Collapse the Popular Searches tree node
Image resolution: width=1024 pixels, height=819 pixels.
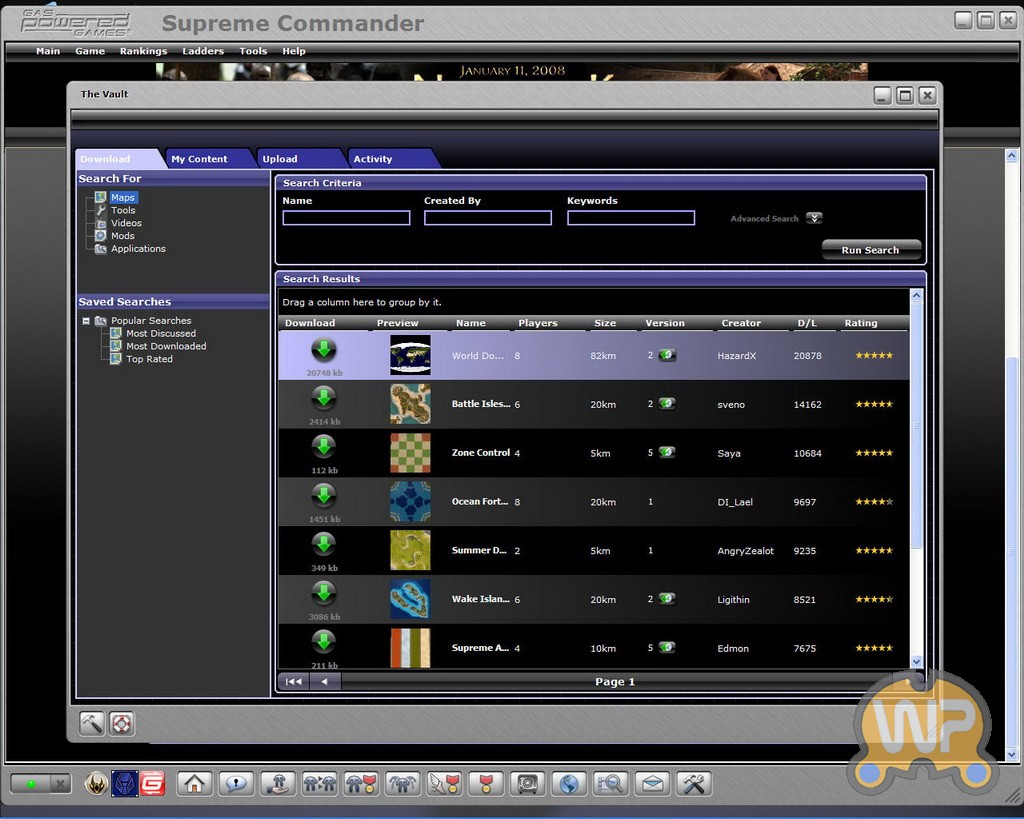[87, 321]
